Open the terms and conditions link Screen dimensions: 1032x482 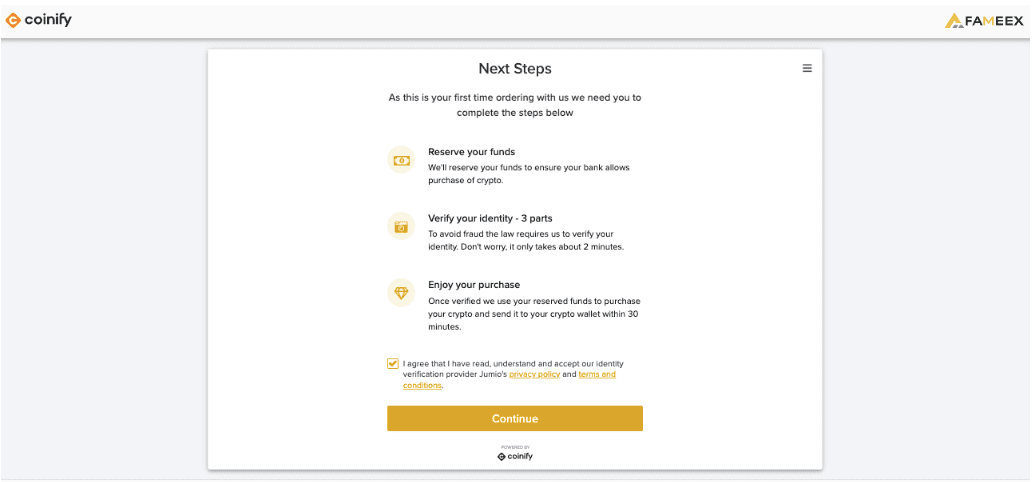(509, 380)
